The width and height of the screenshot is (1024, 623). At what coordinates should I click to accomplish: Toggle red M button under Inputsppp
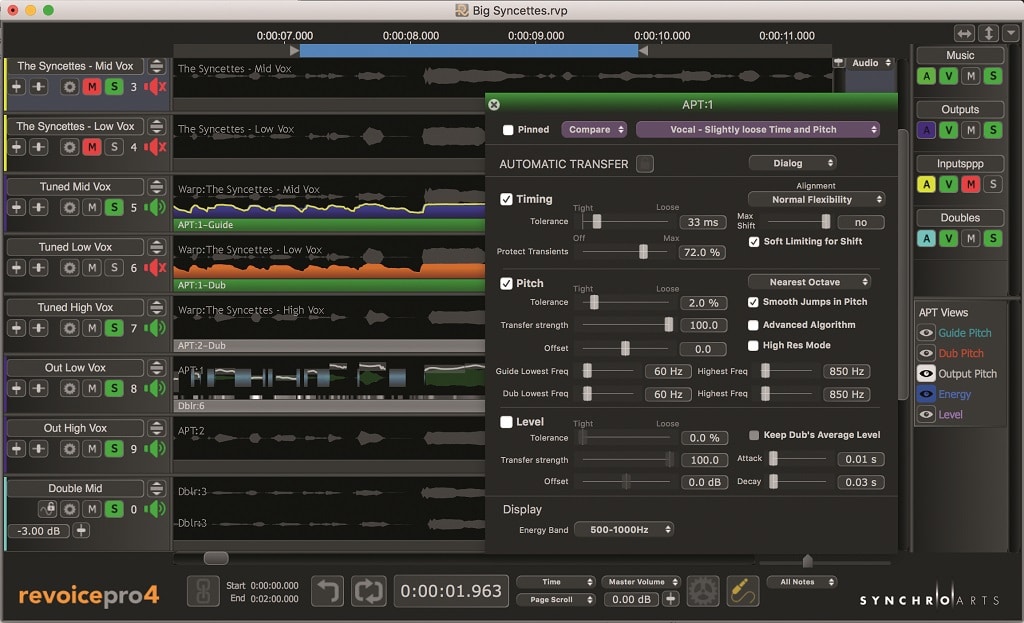[x=971, y=184]
